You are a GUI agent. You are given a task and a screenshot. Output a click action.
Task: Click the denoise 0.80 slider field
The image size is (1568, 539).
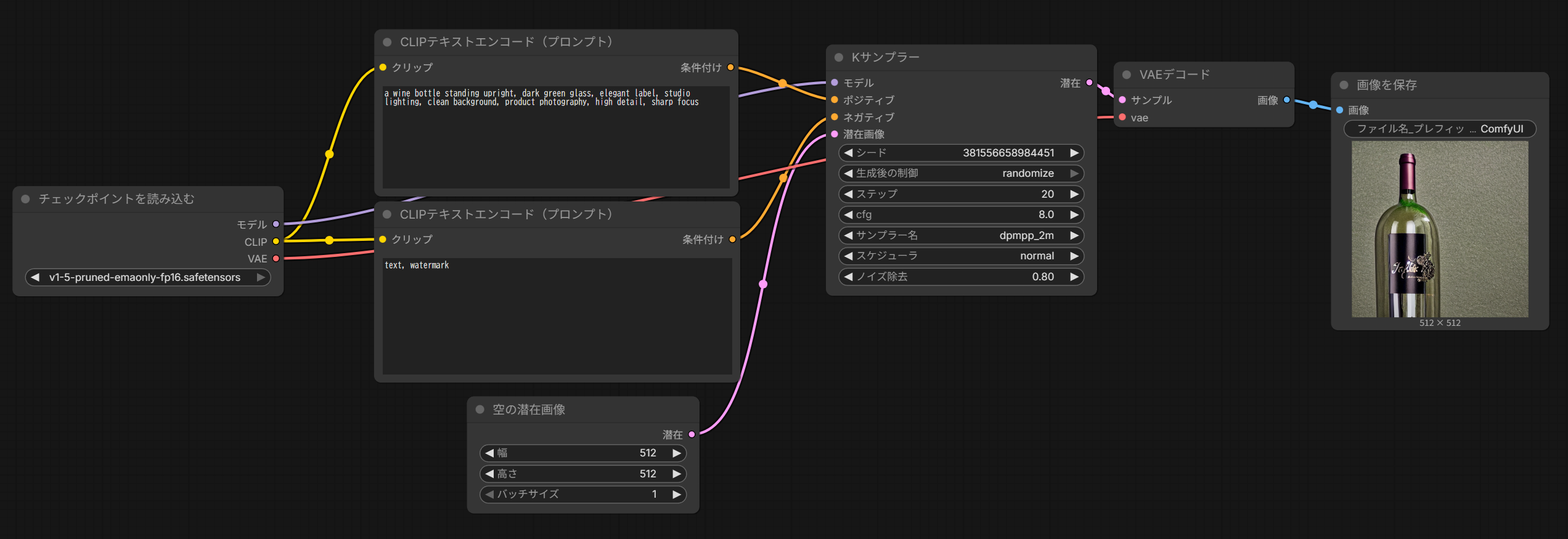click(x=961, y=277)
